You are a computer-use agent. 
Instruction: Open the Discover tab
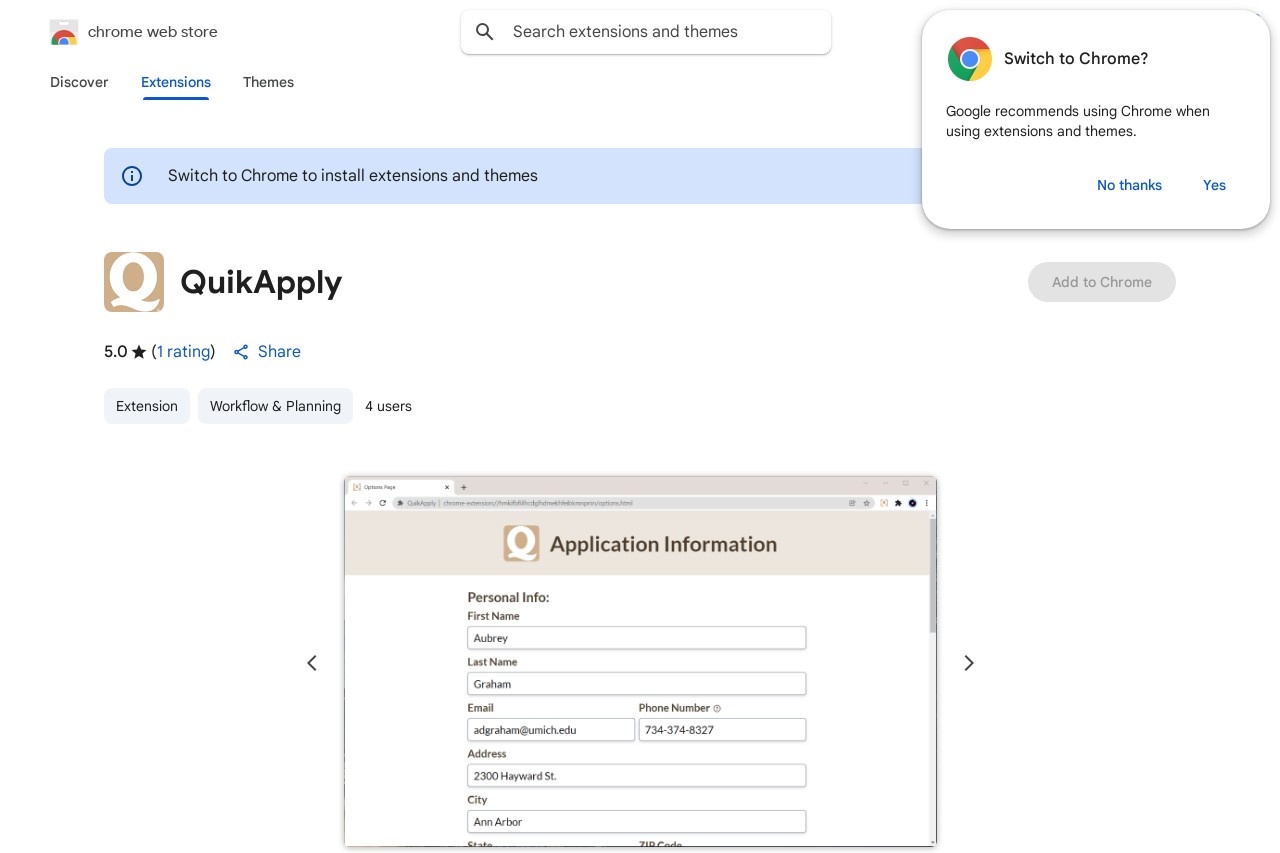point(79,82)
